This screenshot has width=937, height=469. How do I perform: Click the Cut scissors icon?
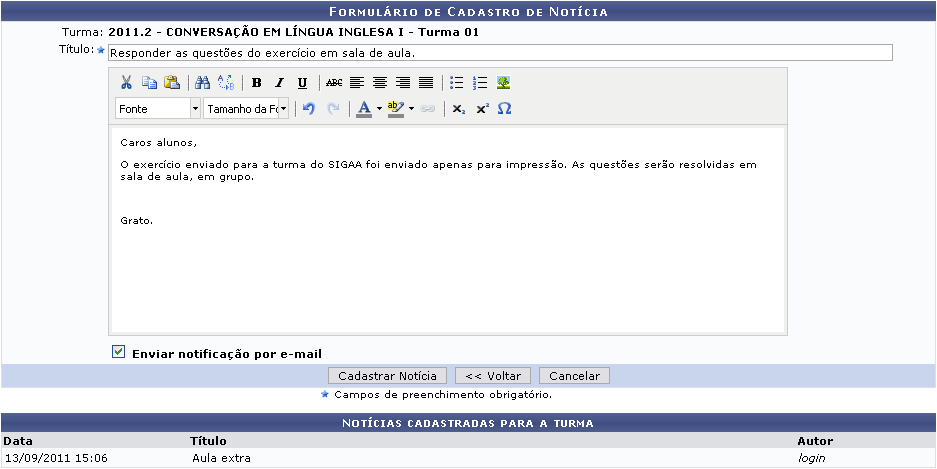[126, 83]
